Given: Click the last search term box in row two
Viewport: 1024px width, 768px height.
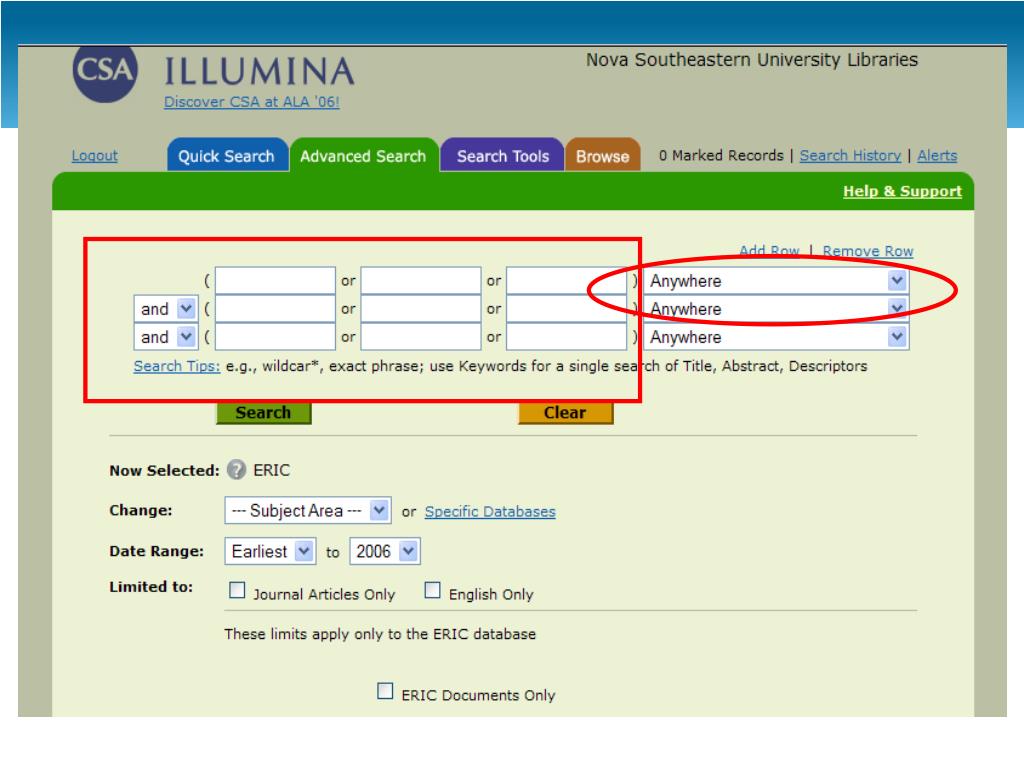Looking at the screenshot, I should point(566,309).
